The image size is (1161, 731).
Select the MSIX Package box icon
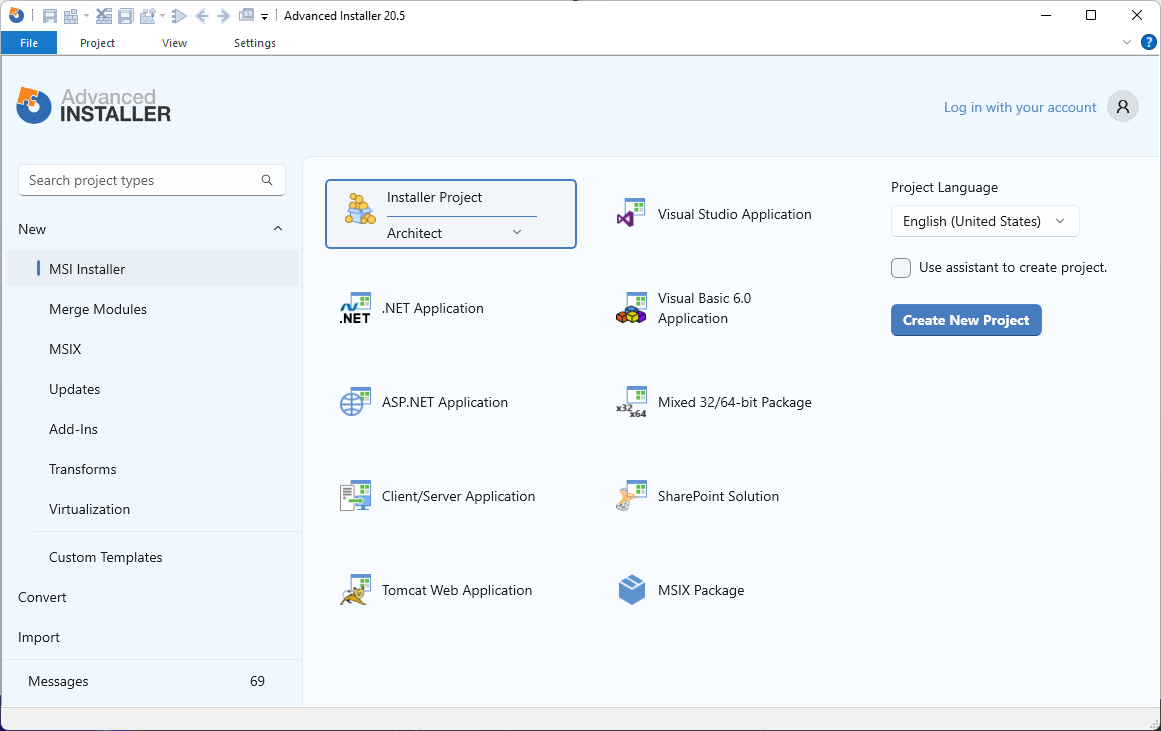pyautogui.click(x=631, y=590)
